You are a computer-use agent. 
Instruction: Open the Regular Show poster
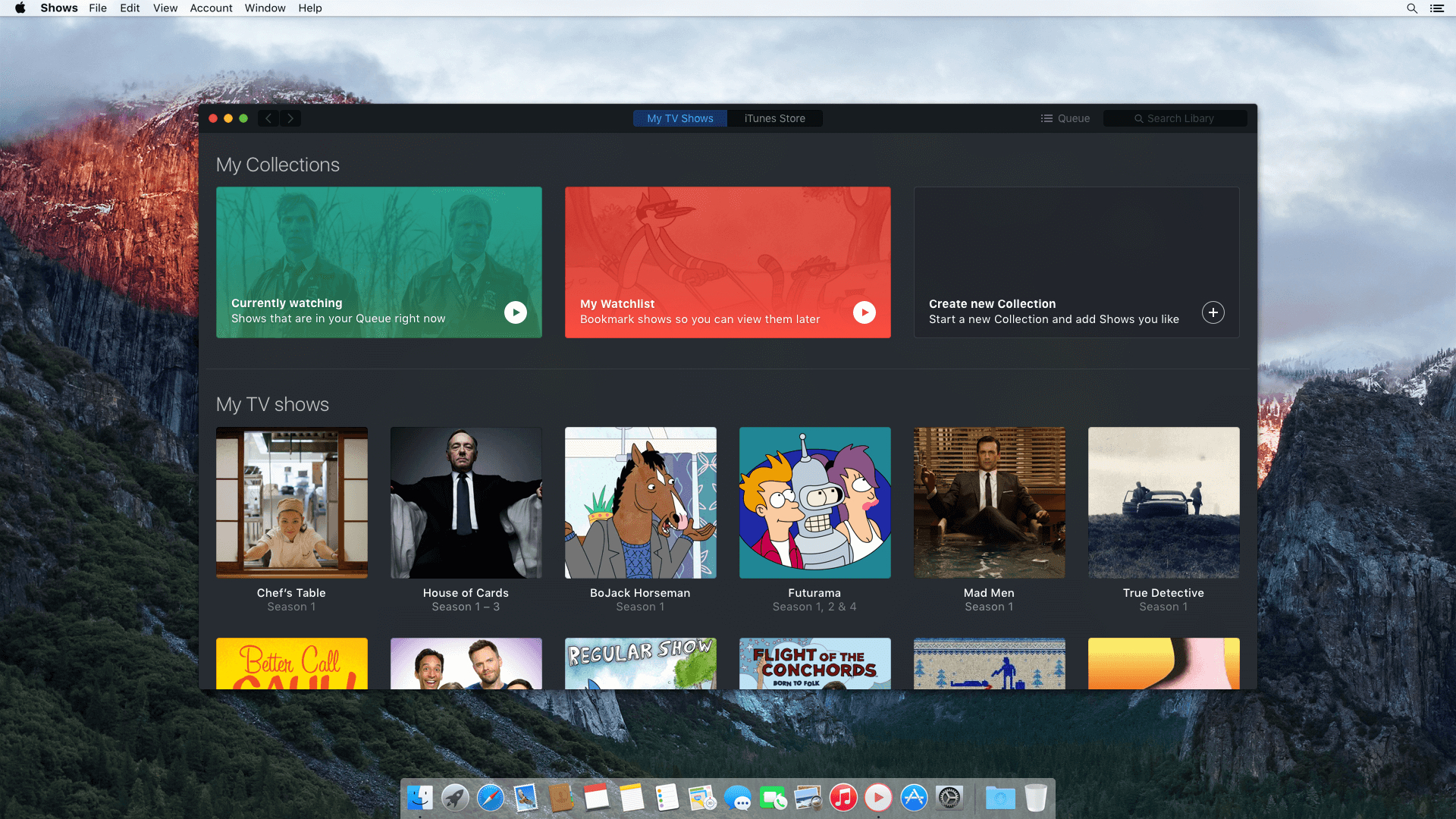pyautogui.click(x=641, y=664)
